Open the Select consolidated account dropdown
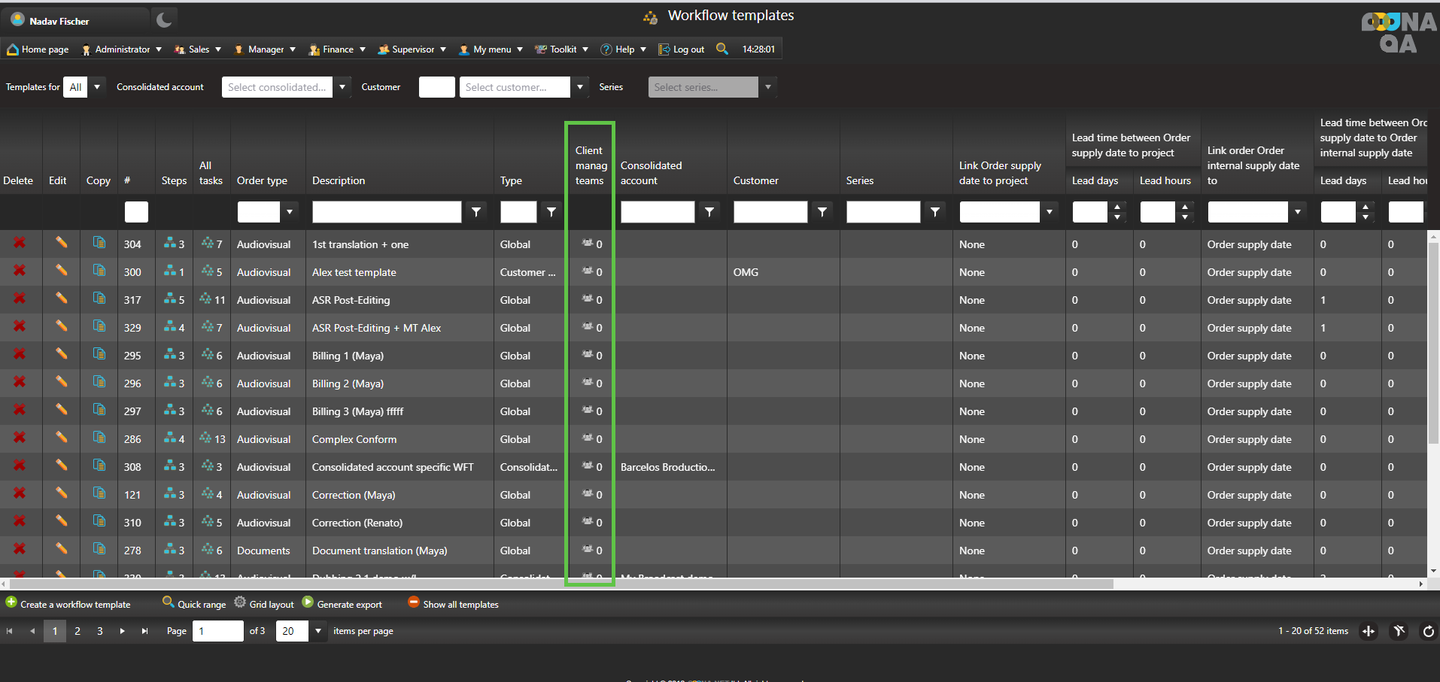The width and height of the screenshot is (1440, 682). pos(342,87)
